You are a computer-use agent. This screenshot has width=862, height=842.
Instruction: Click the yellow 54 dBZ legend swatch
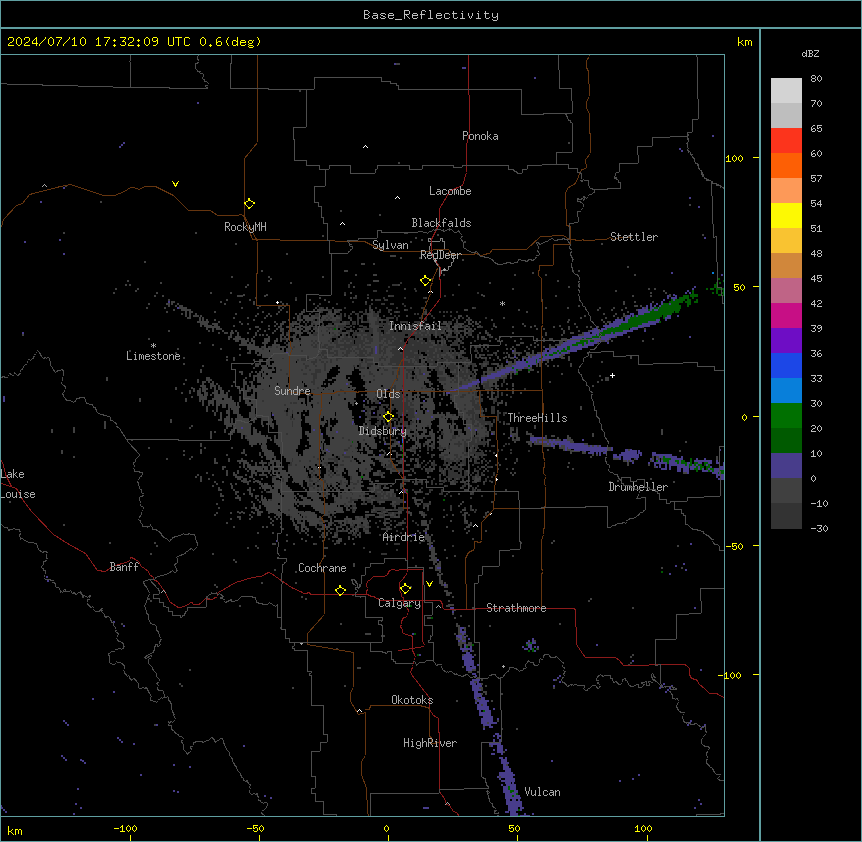coord(786,215)
